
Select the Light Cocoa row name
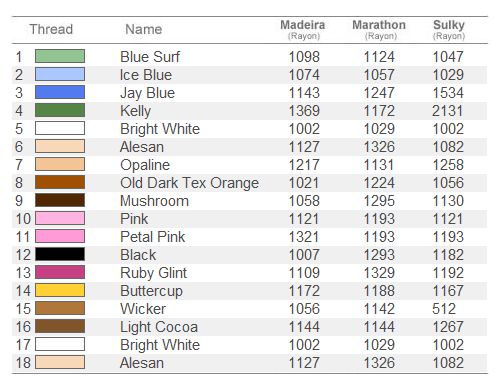point(159,327)
